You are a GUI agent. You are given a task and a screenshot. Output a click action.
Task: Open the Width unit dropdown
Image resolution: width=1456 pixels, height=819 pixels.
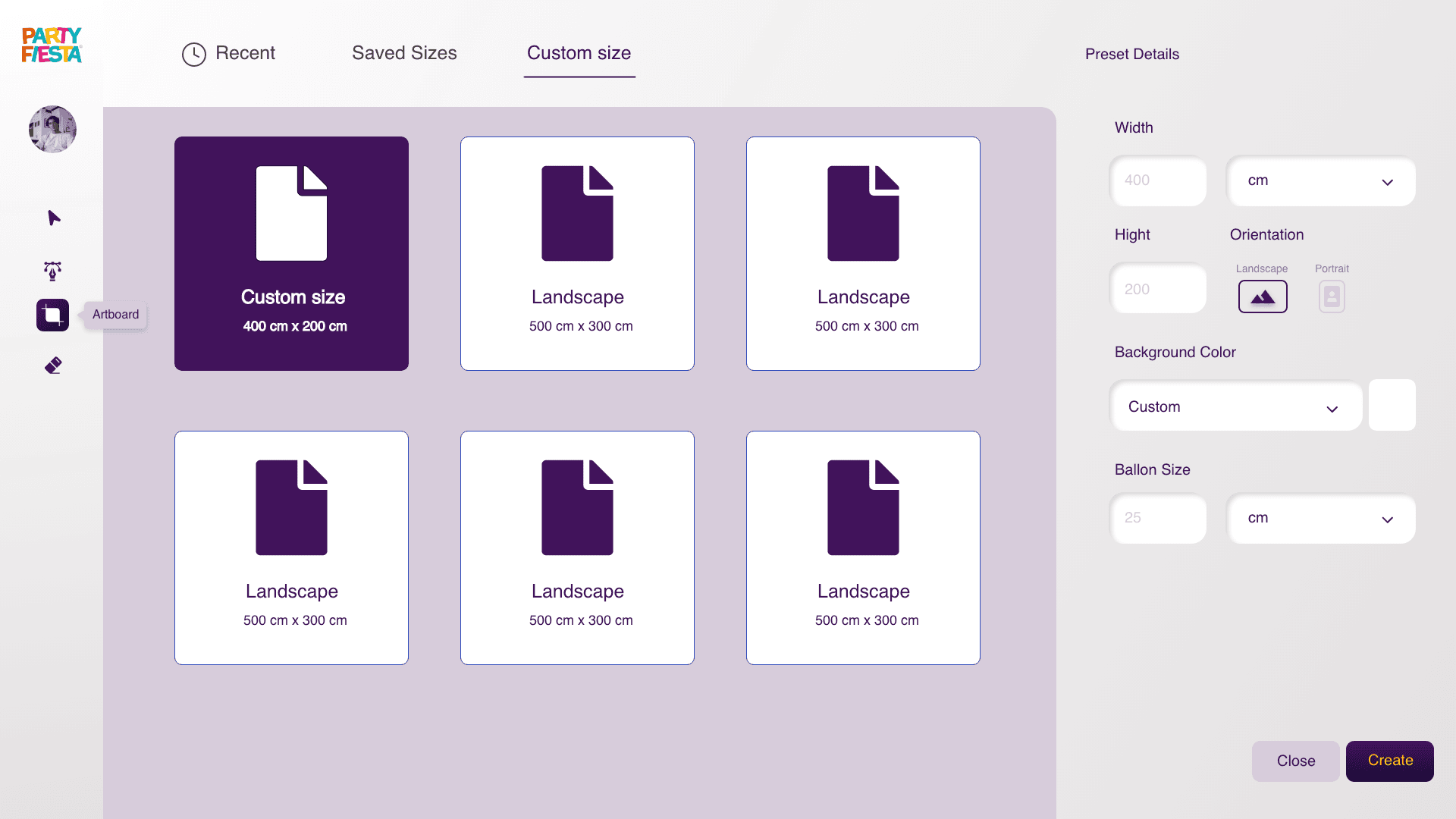tap(1320, 181)
